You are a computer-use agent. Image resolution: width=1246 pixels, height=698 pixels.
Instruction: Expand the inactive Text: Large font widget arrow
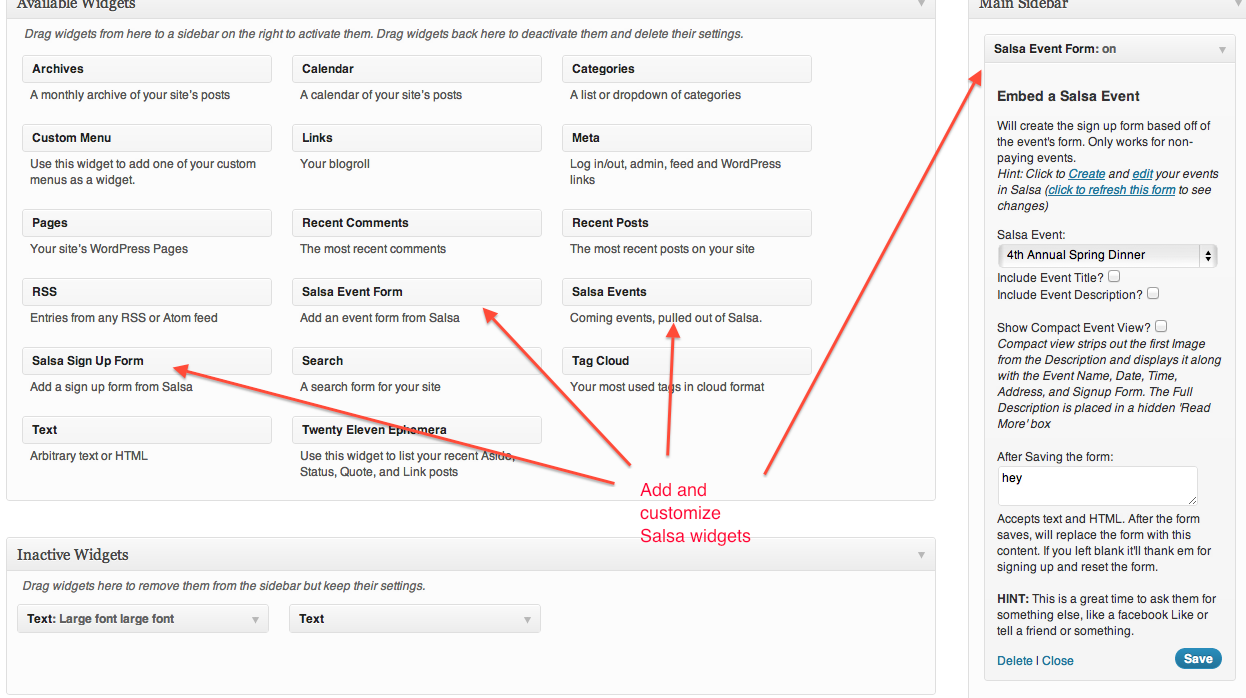click(x=256, y=619)
